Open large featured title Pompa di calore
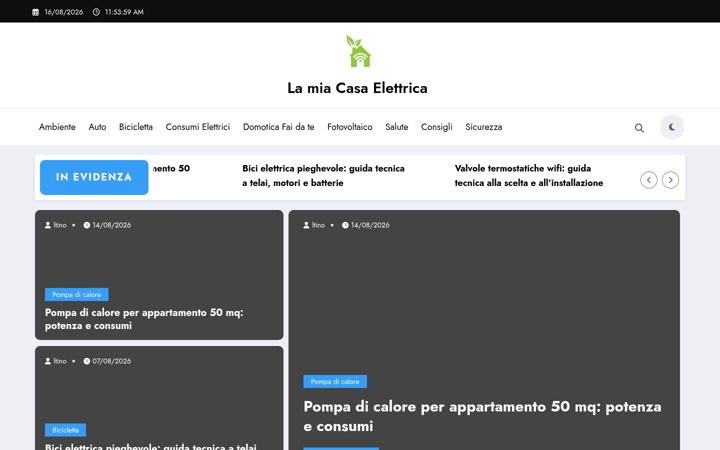 [482, 416]
